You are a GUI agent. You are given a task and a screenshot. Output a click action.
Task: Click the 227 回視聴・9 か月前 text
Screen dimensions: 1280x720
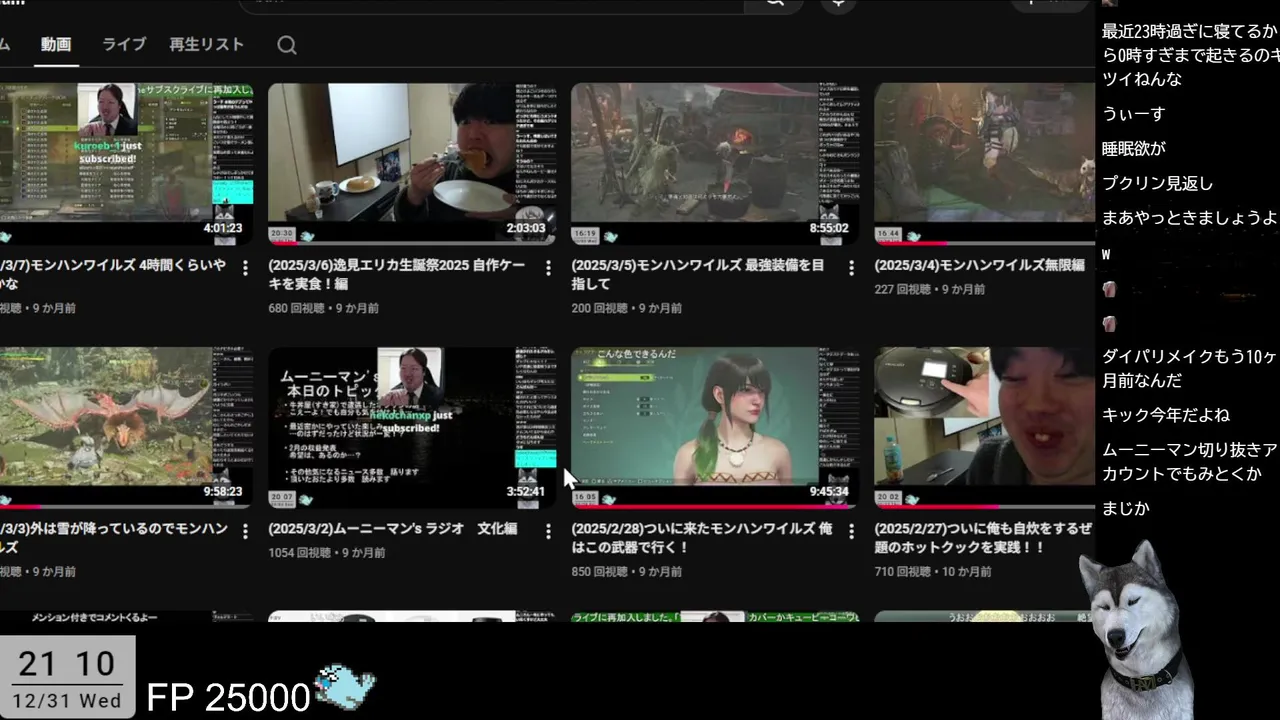(x=929, y=289)
